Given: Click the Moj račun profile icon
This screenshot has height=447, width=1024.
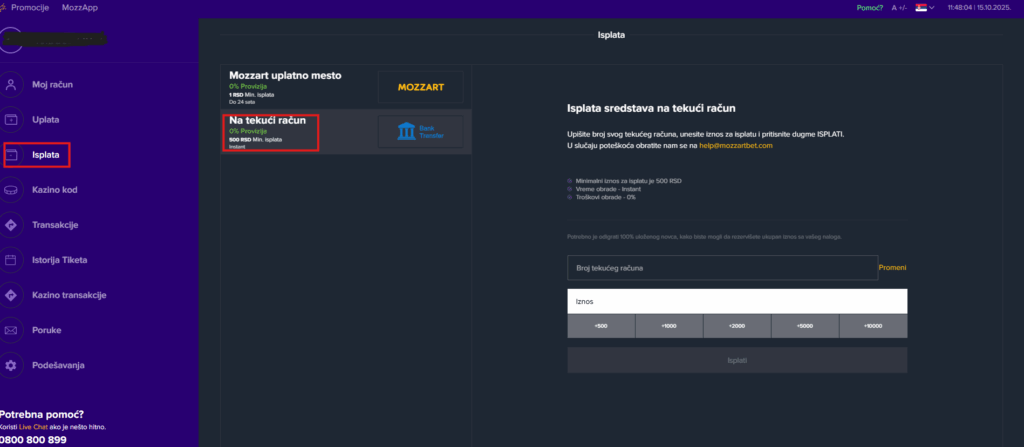Looking at the screenshot, I should [11, 85].
